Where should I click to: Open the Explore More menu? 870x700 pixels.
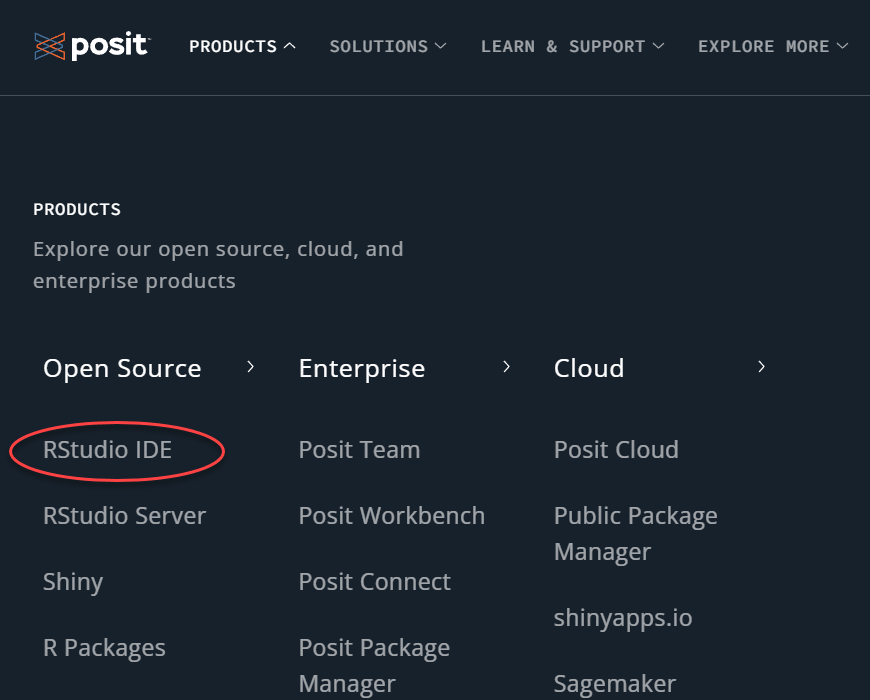pyautogui.click(x=772, y=46)
